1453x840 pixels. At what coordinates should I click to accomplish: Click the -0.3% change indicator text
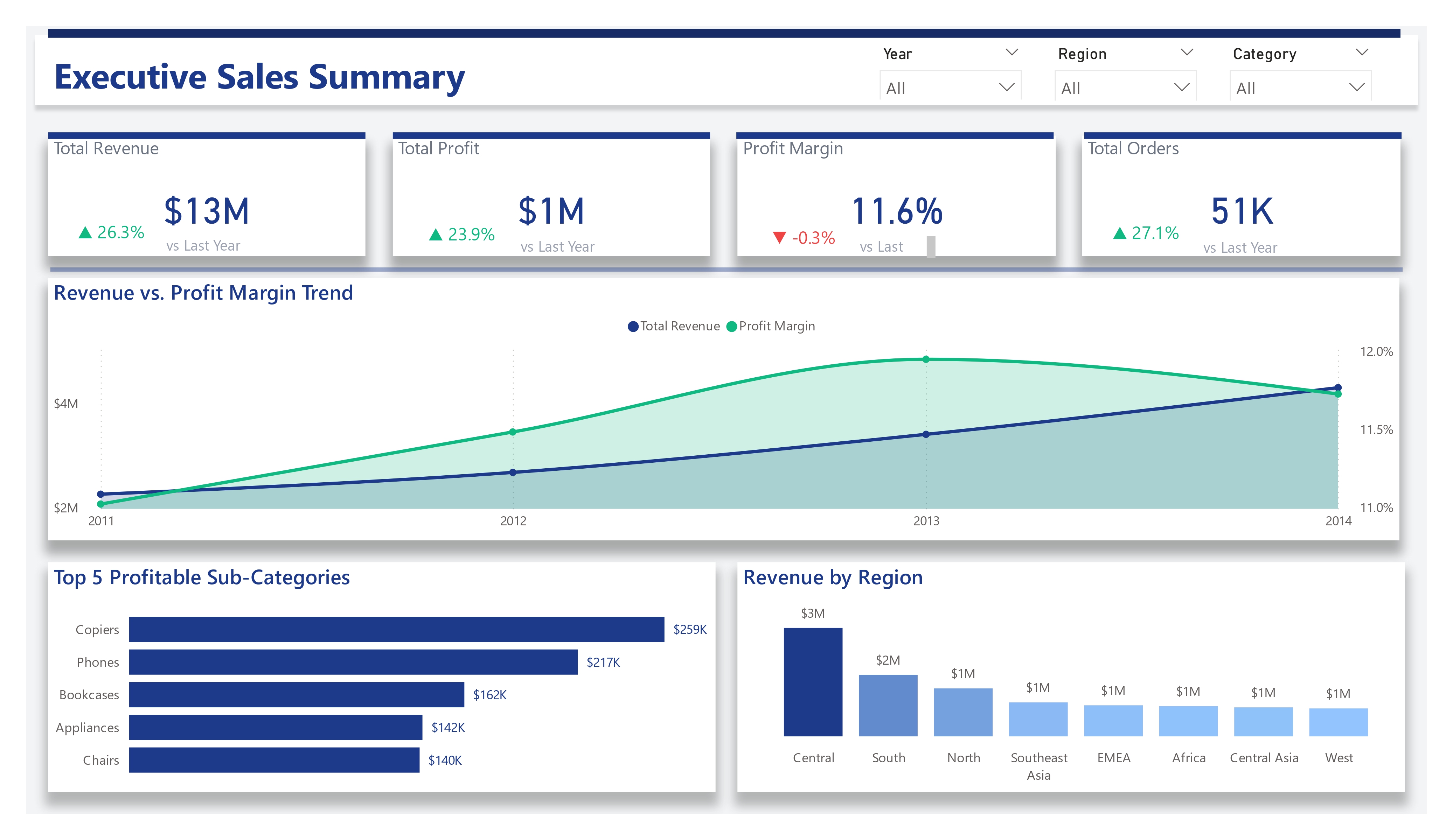813,238
